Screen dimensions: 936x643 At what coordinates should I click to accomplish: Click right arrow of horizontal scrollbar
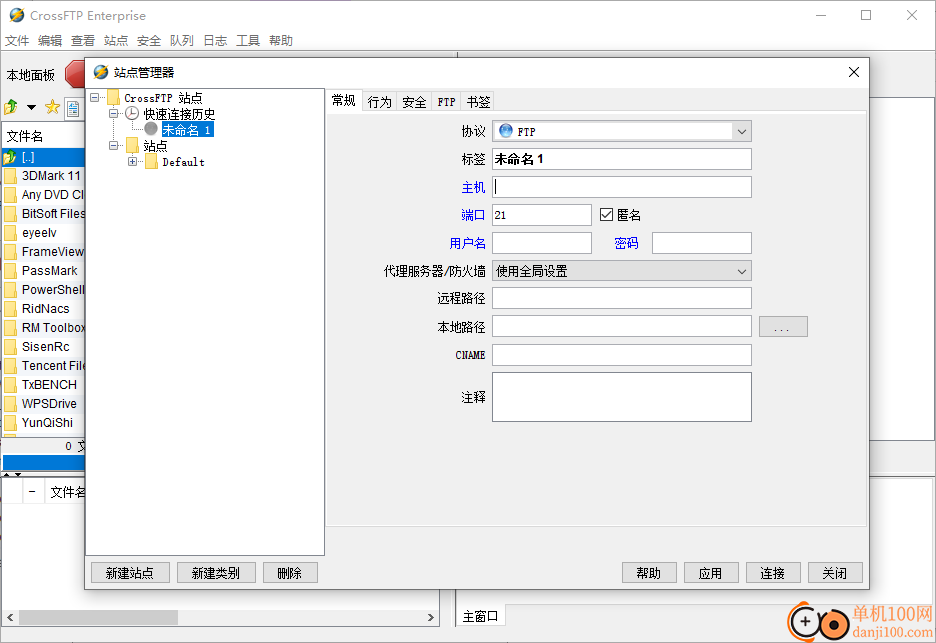point(431,617)
